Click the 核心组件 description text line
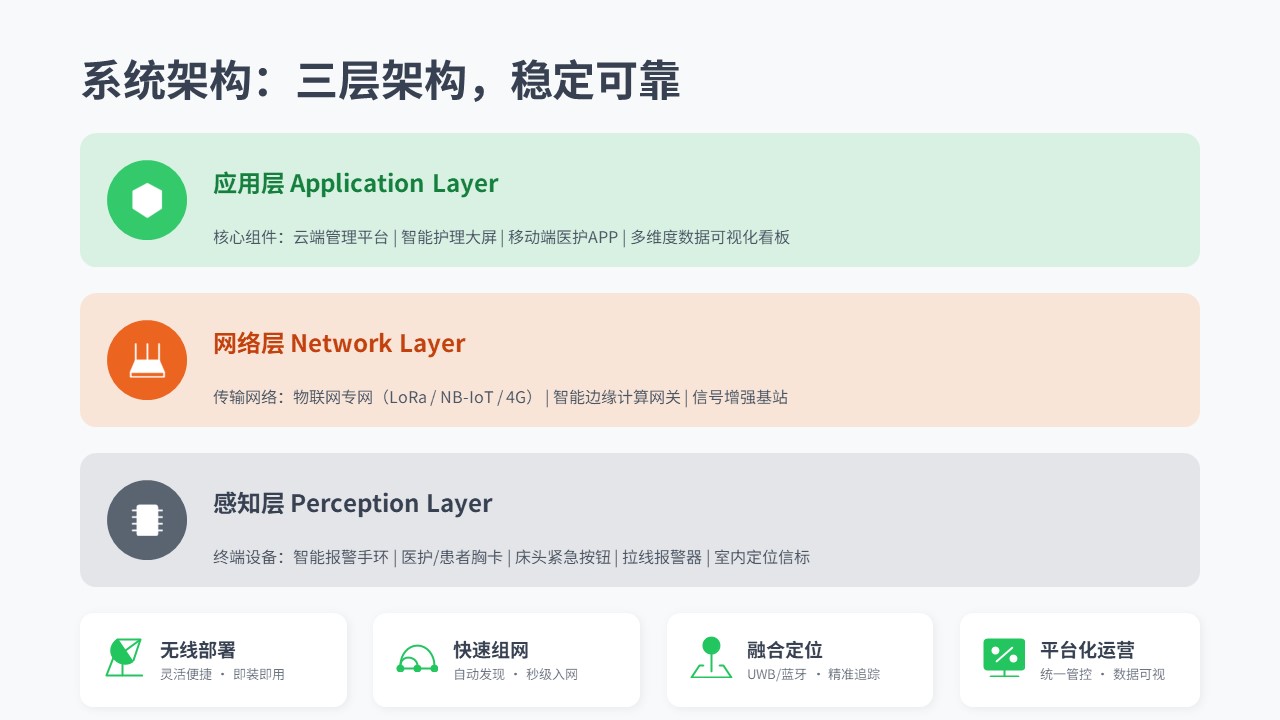 click(x=501, y=238)
